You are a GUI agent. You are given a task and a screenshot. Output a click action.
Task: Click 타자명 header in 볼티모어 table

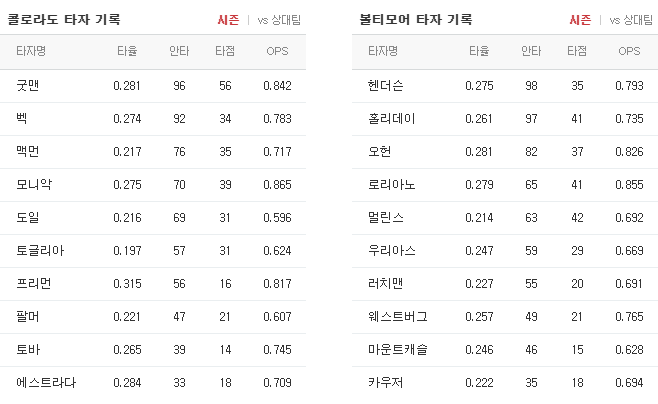click(383, 51)
